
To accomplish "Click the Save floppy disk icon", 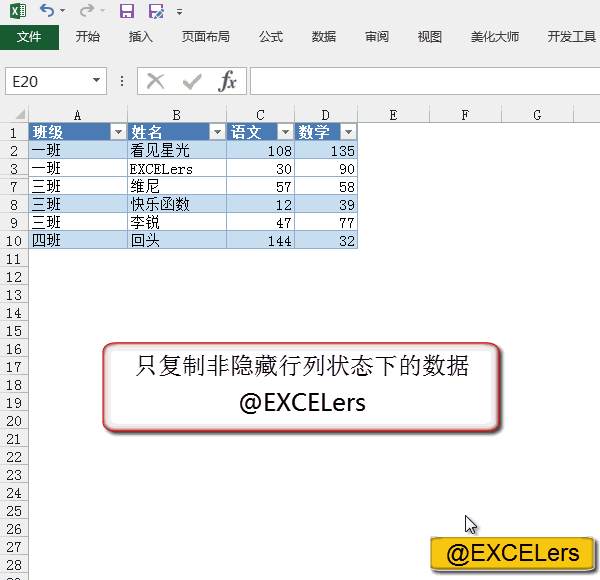I will tap(126, 11).
